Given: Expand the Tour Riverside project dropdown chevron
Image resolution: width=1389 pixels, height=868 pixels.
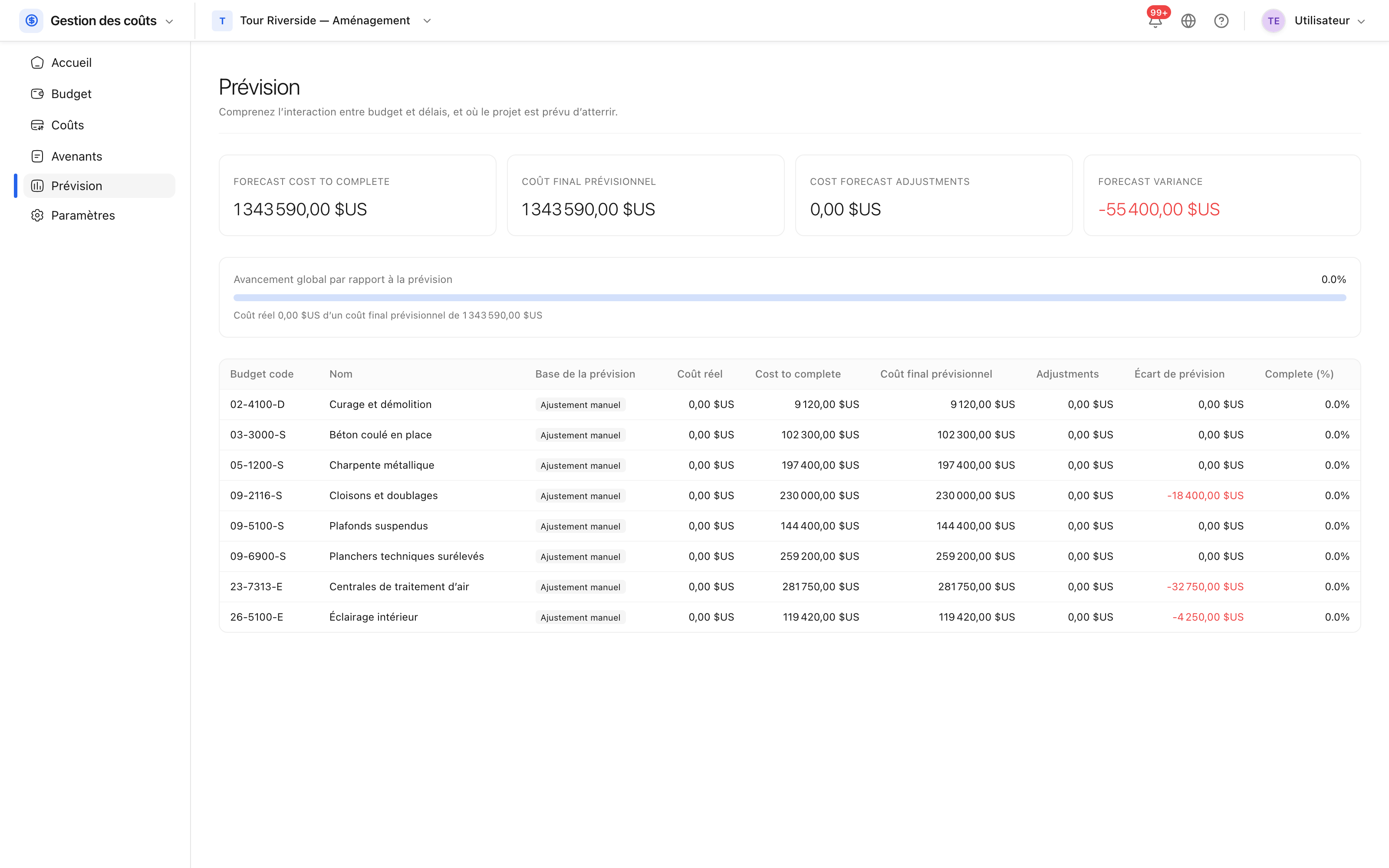Looking at the screenshot, I should pyautogui.click(x=427, y=21).
